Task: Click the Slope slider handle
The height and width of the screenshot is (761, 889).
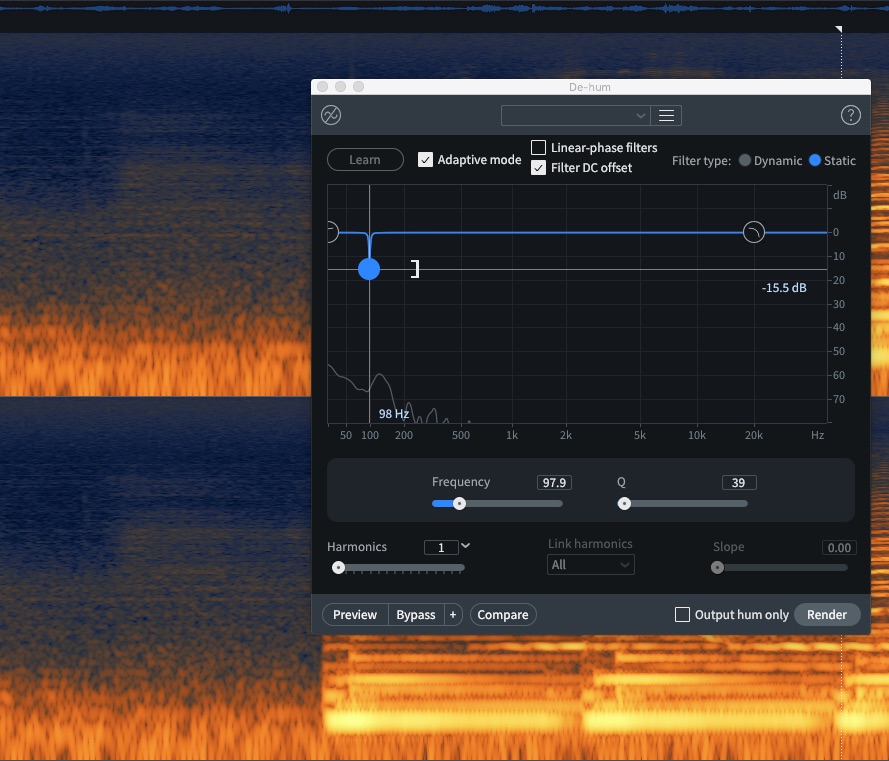Action: pyautogui.click(x=717, y=568)
